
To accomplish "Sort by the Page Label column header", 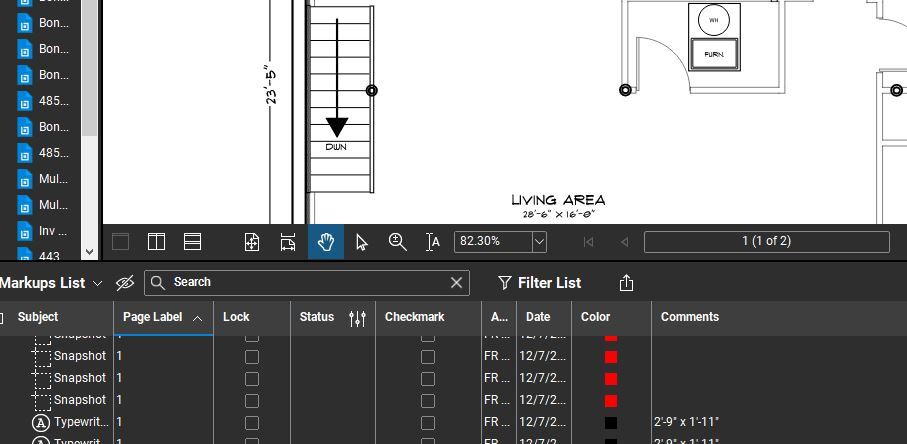I will [153, 317].
